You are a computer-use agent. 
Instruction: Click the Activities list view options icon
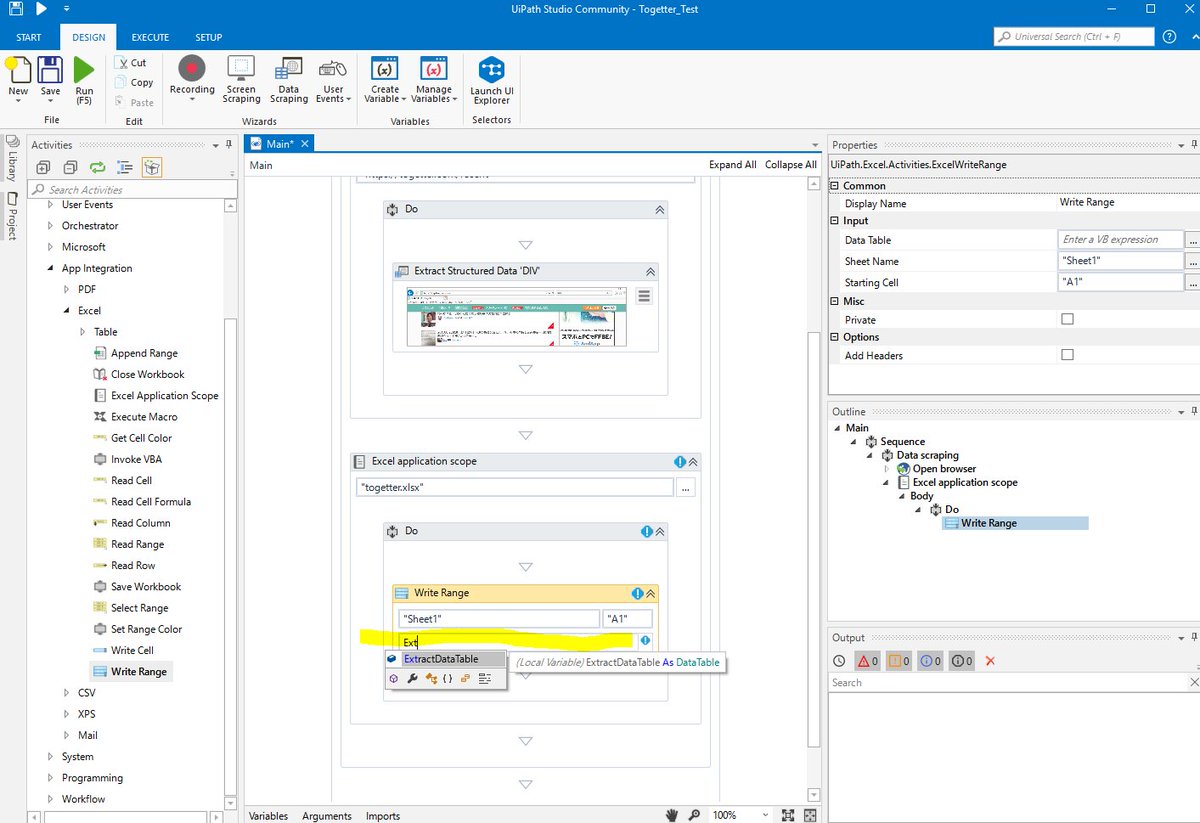click(x=124, y=167)
